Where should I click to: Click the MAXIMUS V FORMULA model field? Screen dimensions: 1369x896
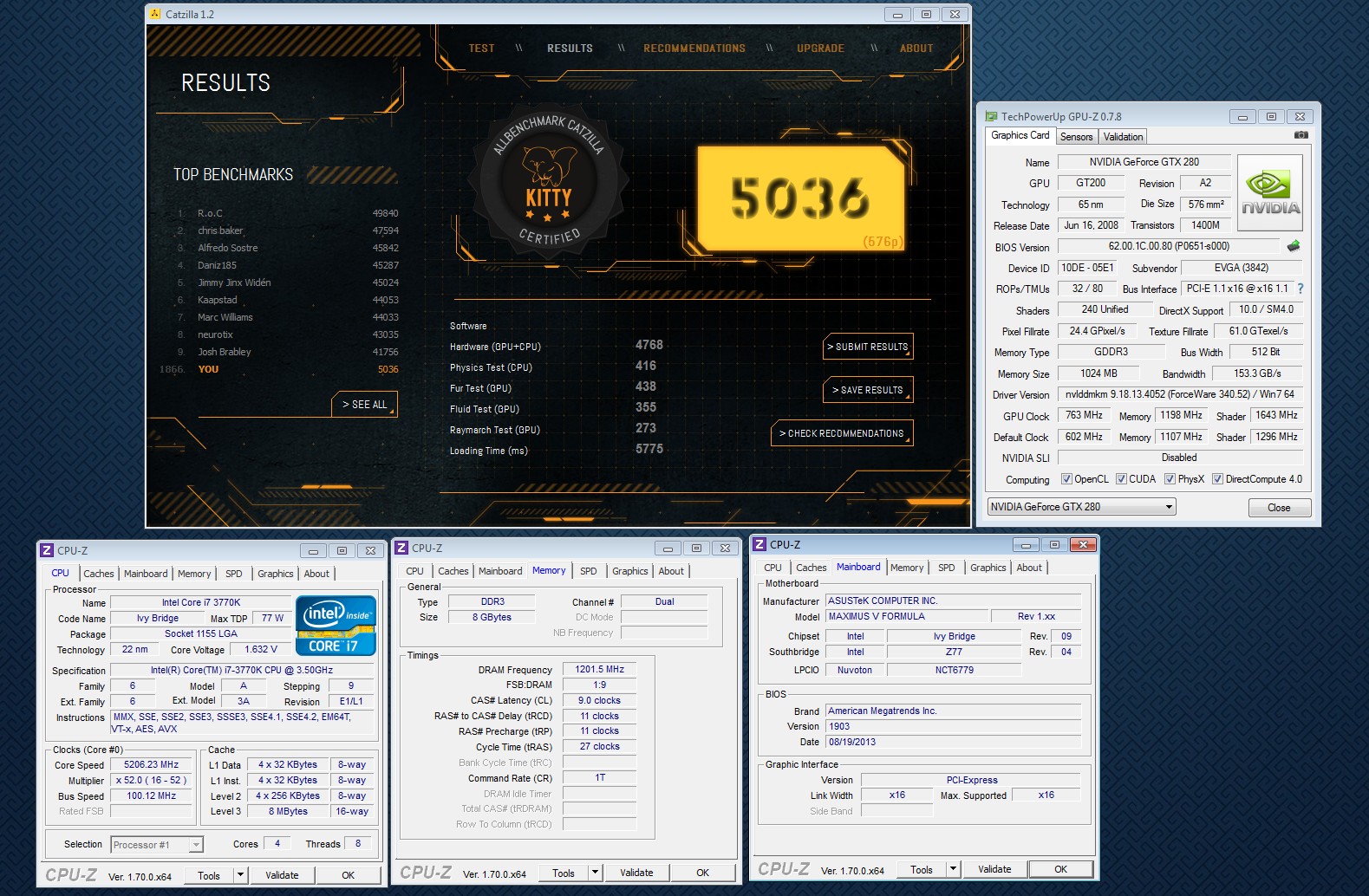(x=907, y=616)
